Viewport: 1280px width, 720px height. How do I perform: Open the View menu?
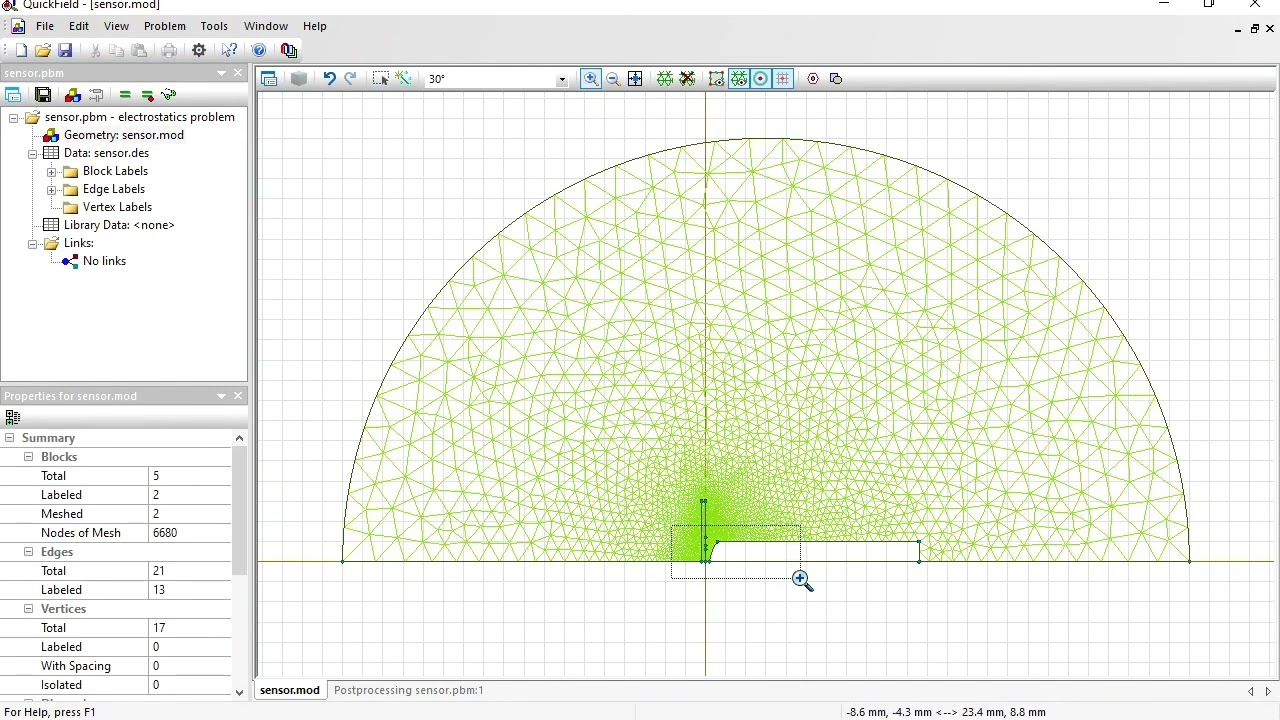[x=116, y=26]
